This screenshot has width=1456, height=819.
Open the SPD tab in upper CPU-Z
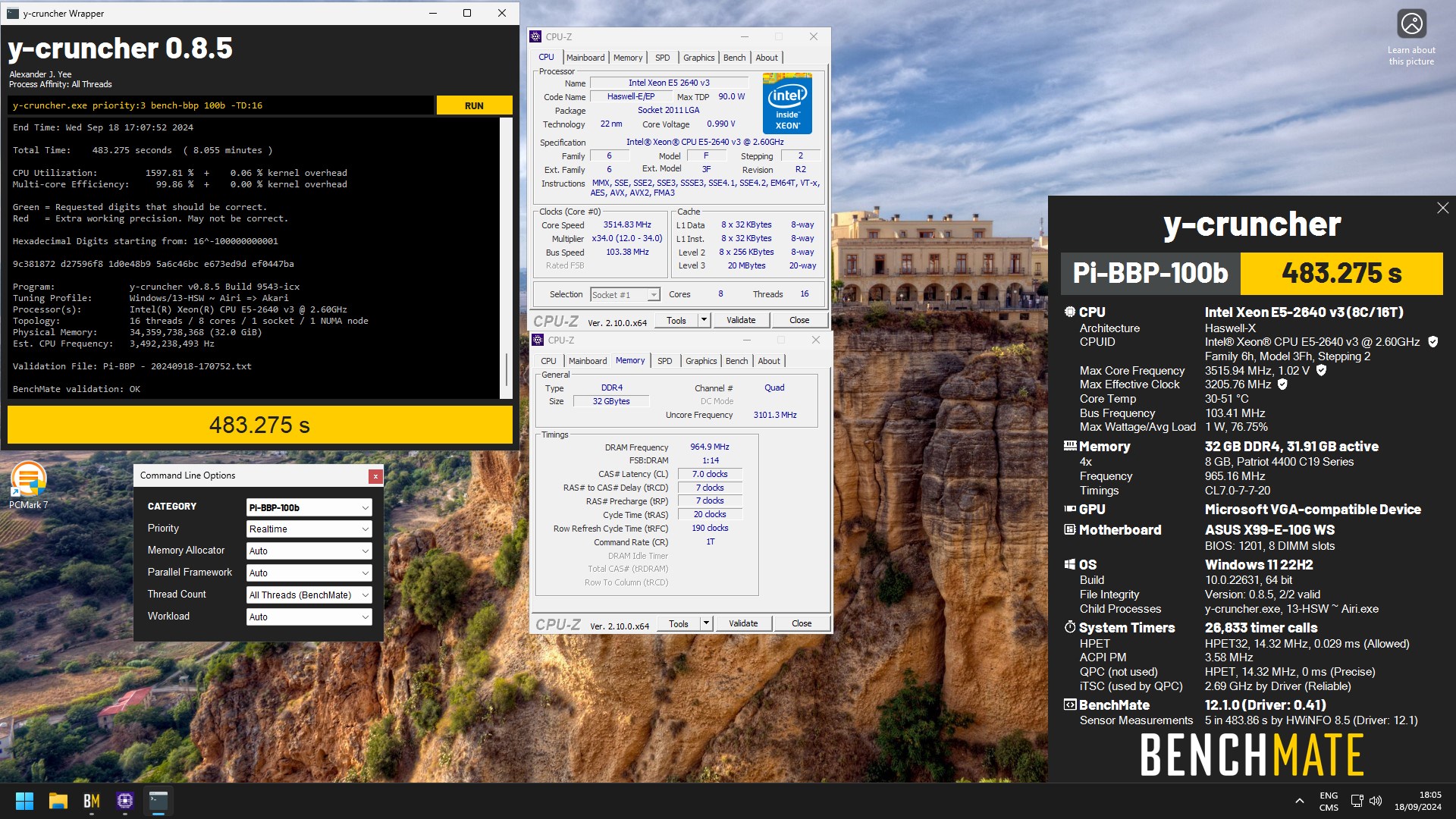pyautogui.click(x=663, y=58)
